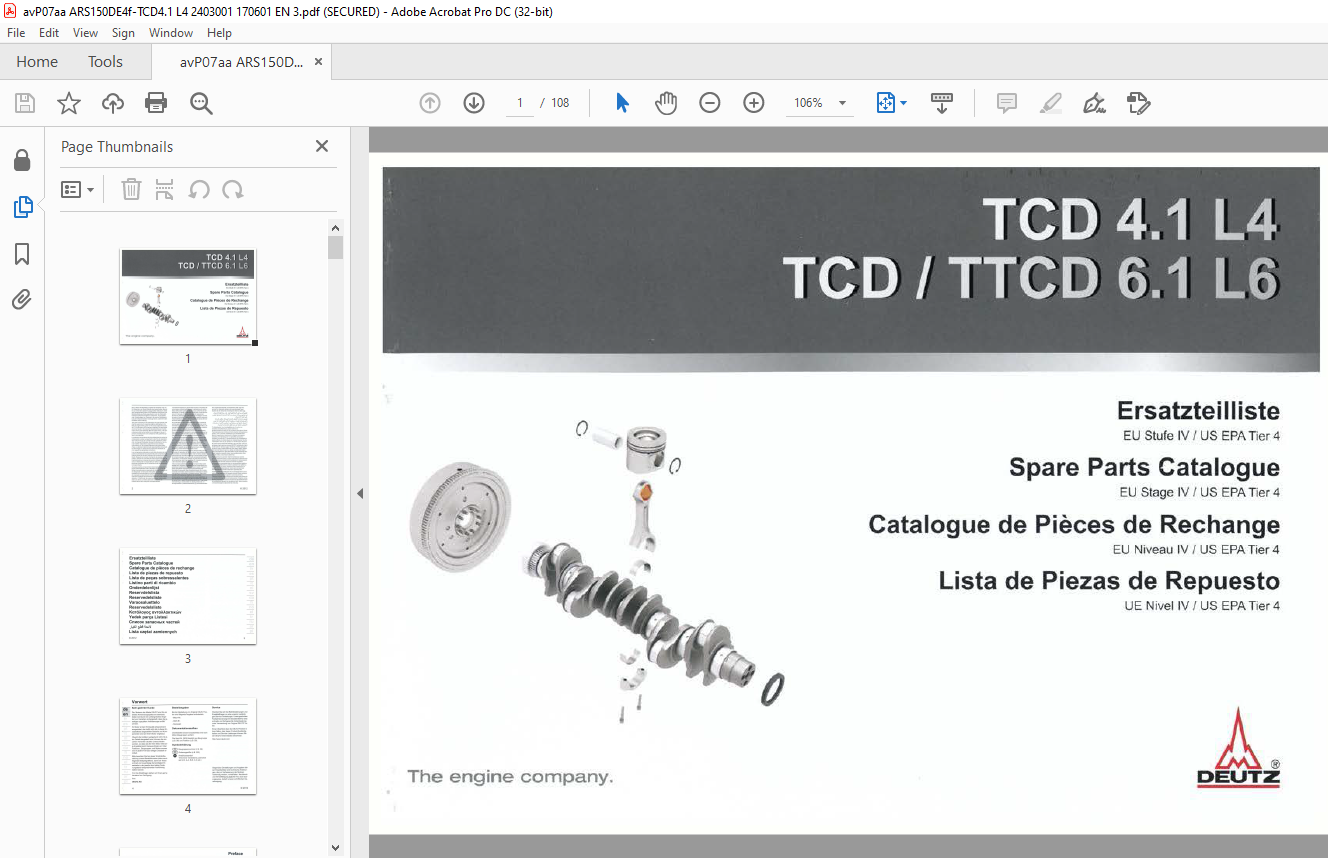
Task: Click 'Catalogue de Pièces de Rechange' text
Action: [1074, 524]
